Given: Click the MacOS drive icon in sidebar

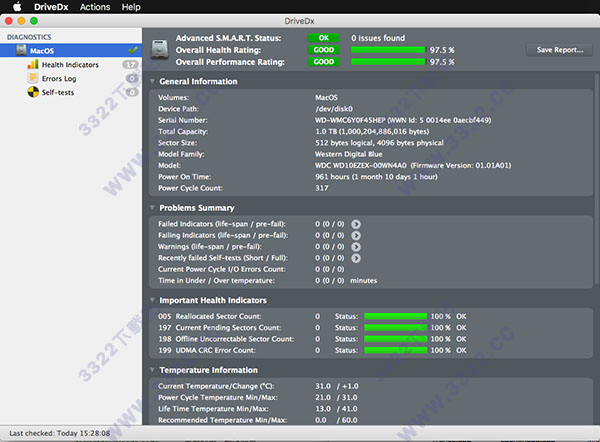Looking at the screenshot, I should point(21,50).
